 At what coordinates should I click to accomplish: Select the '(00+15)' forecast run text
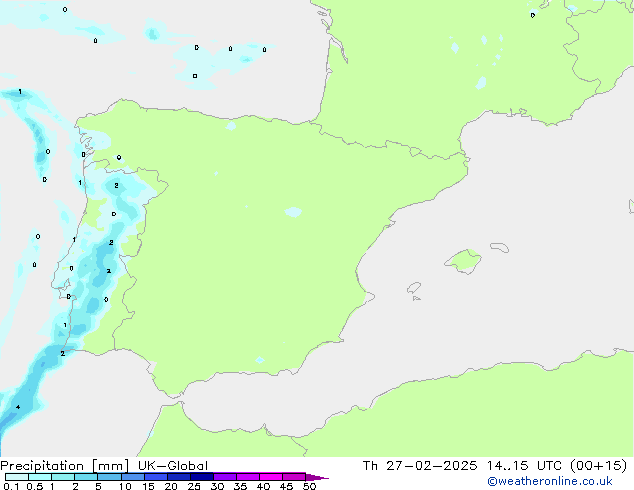(x=598, y=466)
